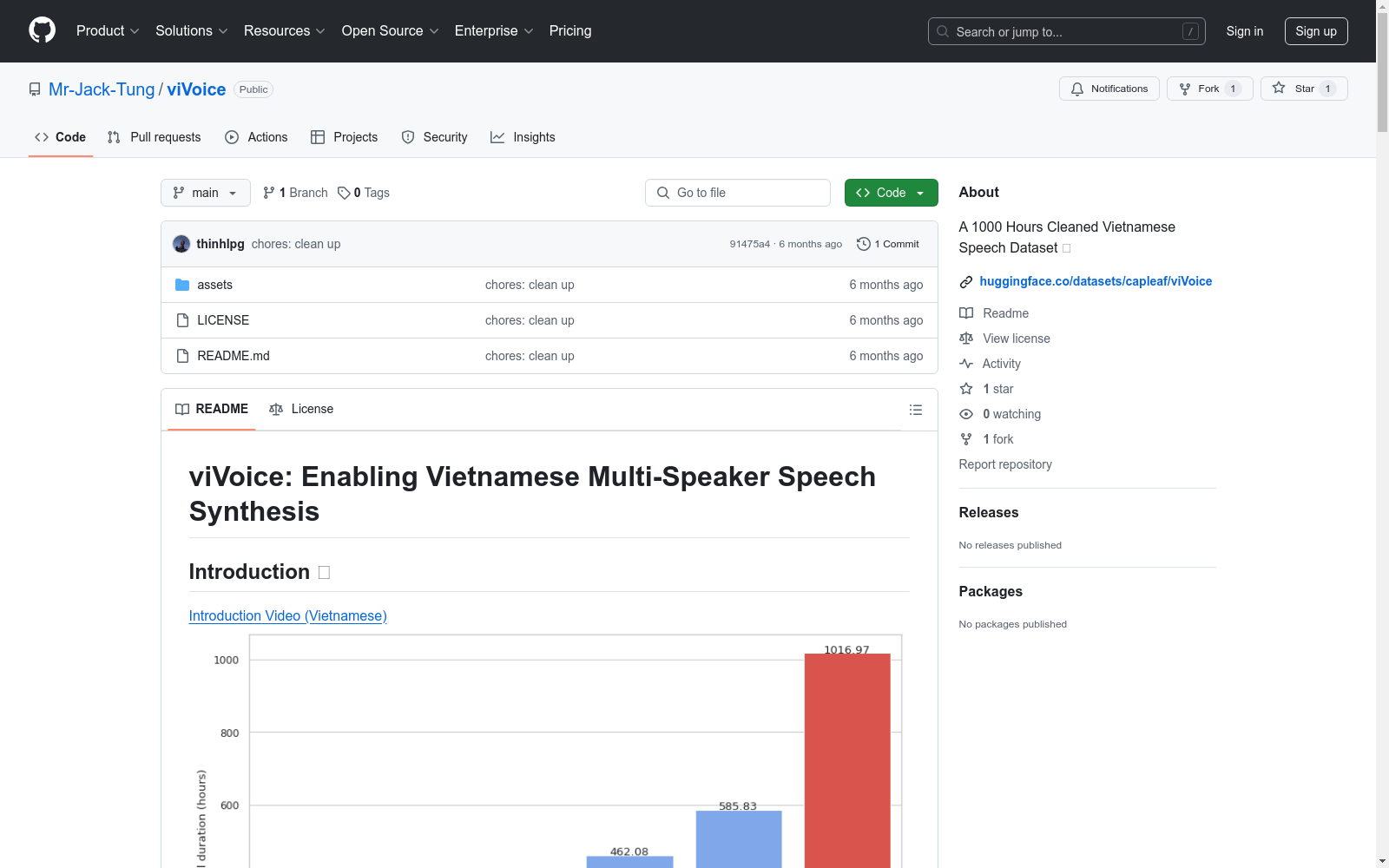Click the repository book icon beside Mr-Jack-Tung
This screenshot has width=1389, height=868.
tap(35, 89)
